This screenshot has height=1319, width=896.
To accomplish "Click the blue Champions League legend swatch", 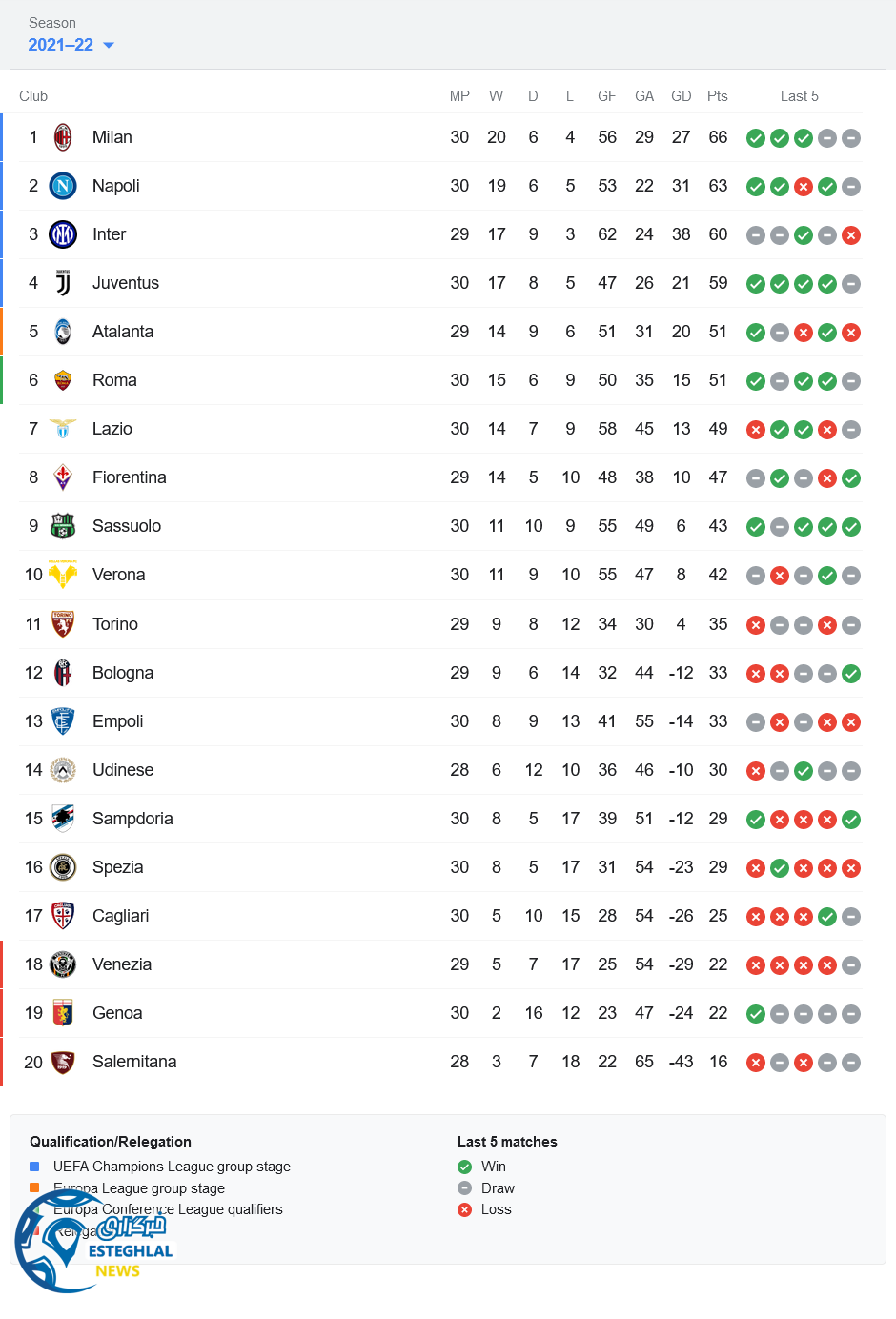I will tap(34, 1167).
